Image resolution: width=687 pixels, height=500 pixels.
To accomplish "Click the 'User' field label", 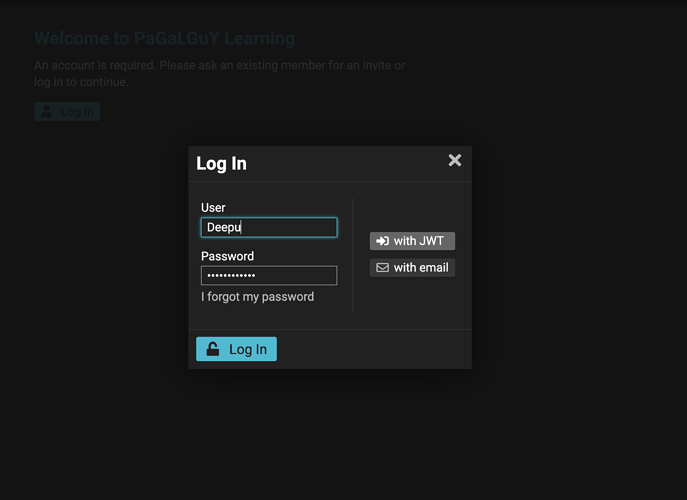I will [x=213, y=208].
